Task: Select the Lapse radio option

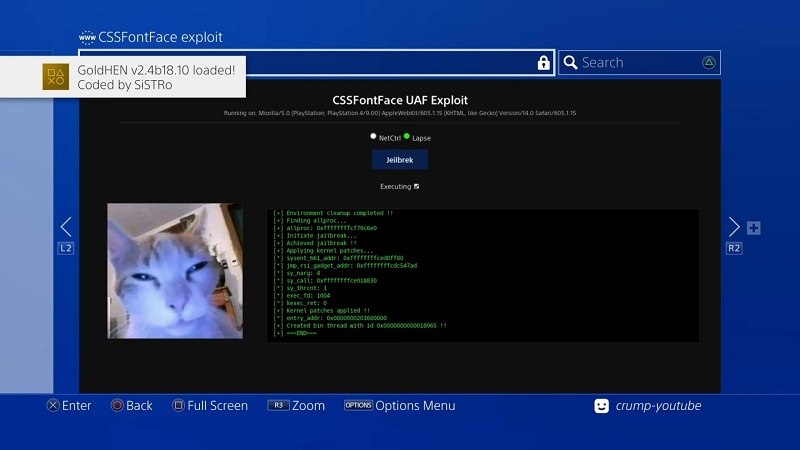Action: tap(407, 136)
